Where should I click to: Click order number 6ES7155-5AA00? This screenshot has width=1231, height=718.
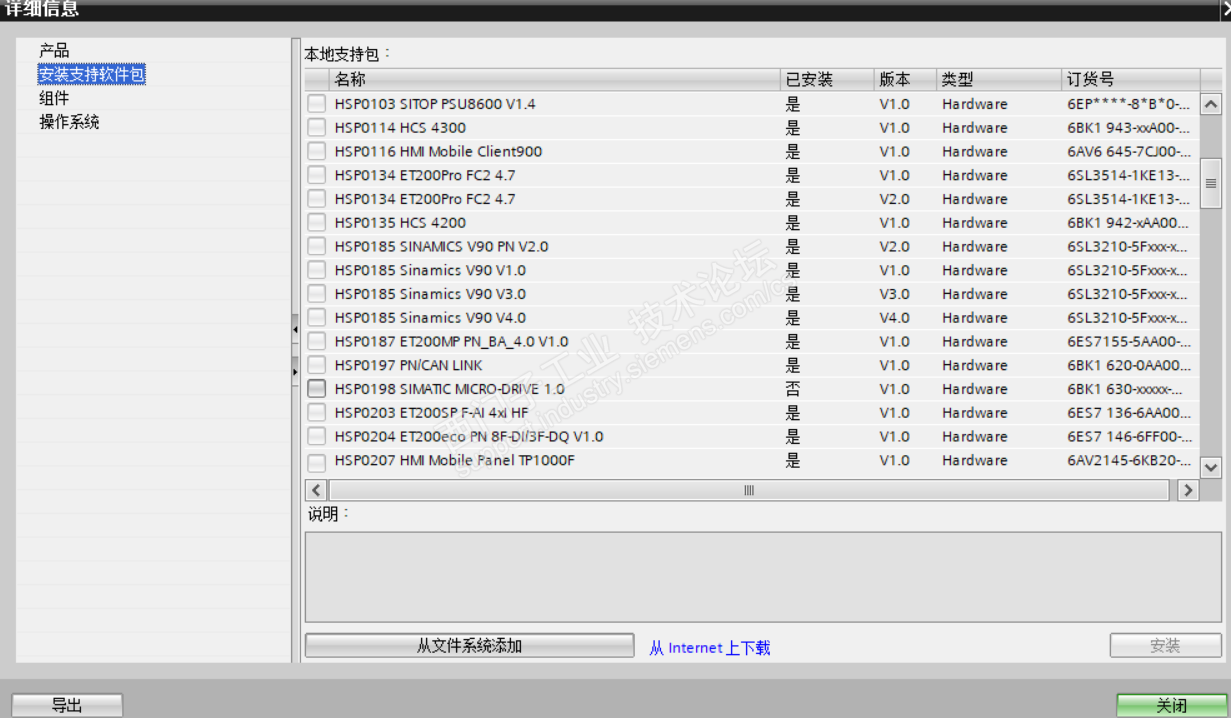coord(1129,342)
